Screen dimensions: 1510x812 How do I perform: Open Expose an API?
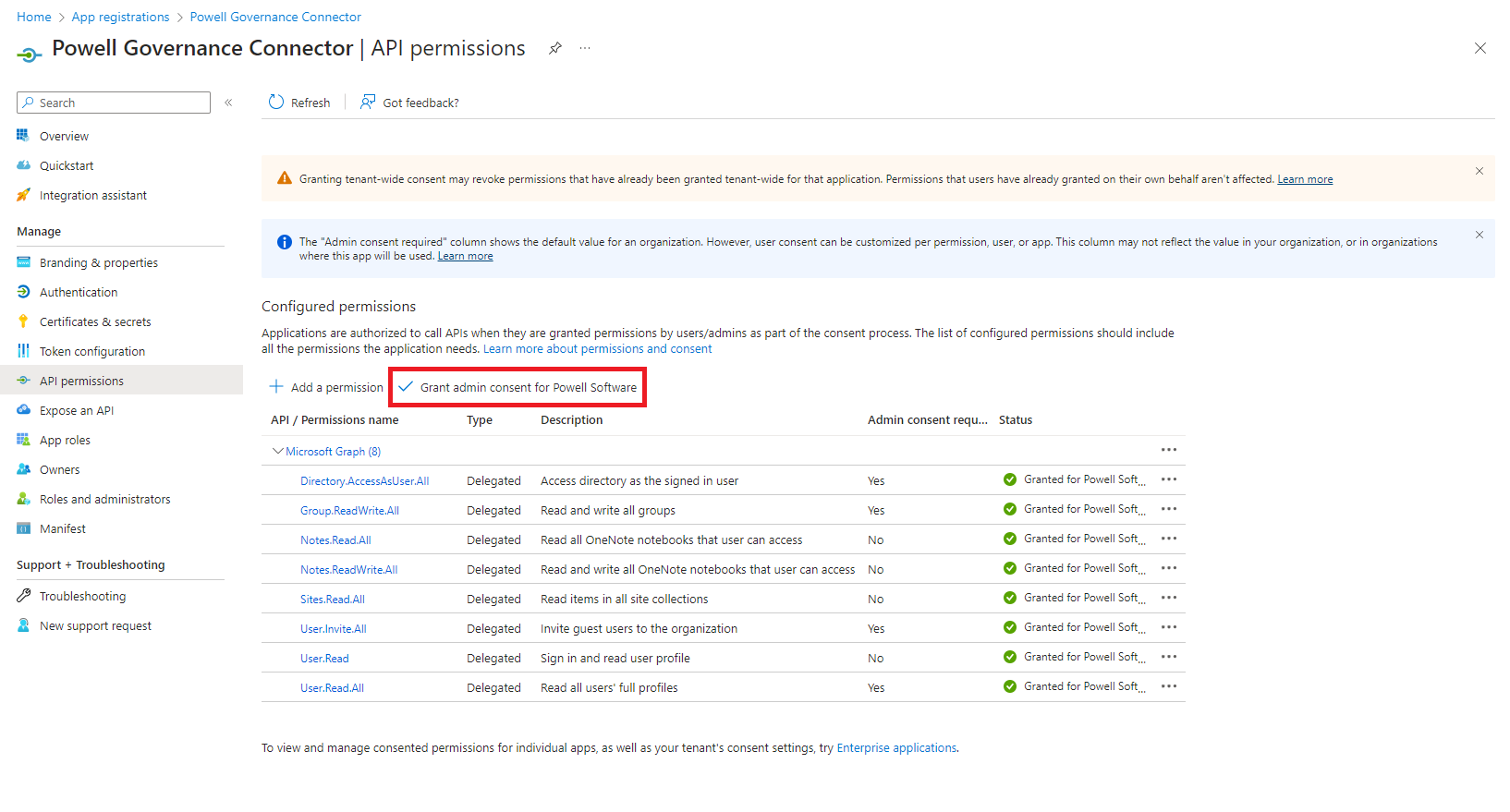77,410
